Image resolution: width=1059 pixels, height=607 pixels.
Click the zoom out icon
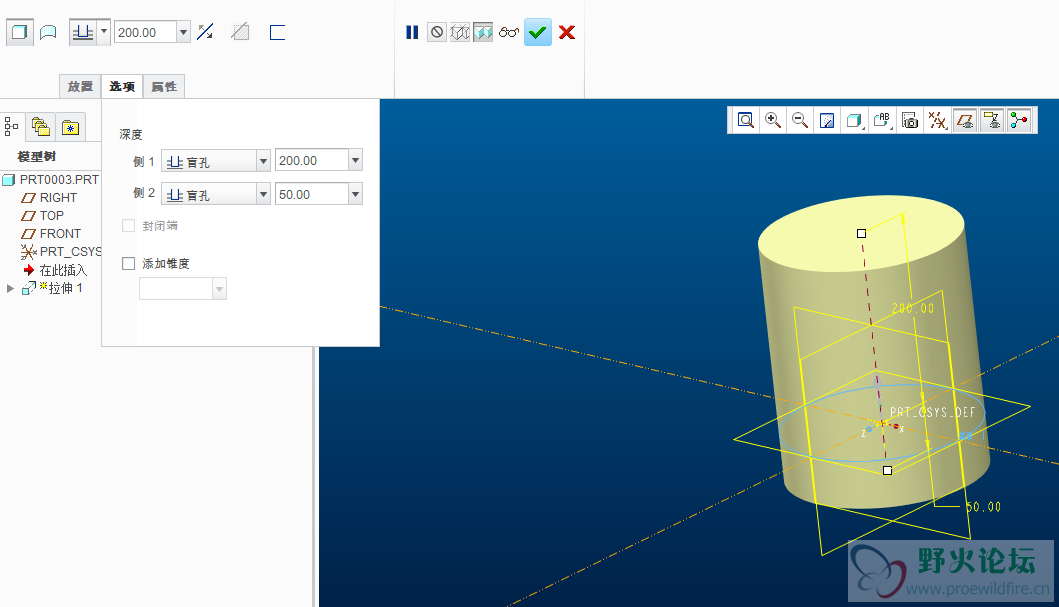coord(800,121)
